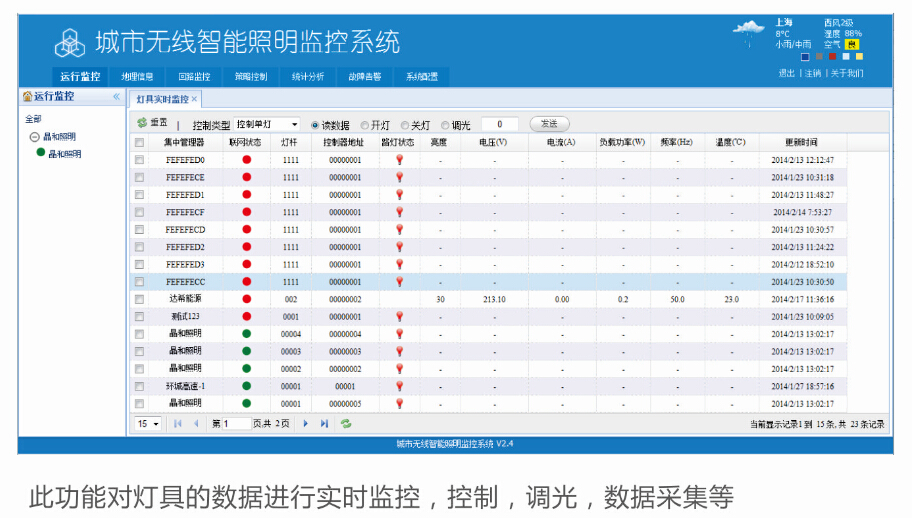Screen dimensions: 912x518
Task: Click the 213.10 voltage cell
Action: (x=494, y=299)
